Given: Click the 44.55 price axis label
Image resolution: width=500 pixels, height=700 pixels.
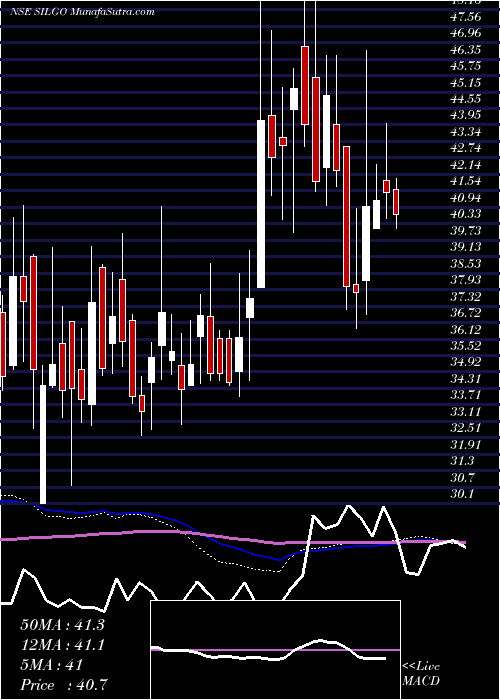Looking at the screenshot, I should pos(466,99).
